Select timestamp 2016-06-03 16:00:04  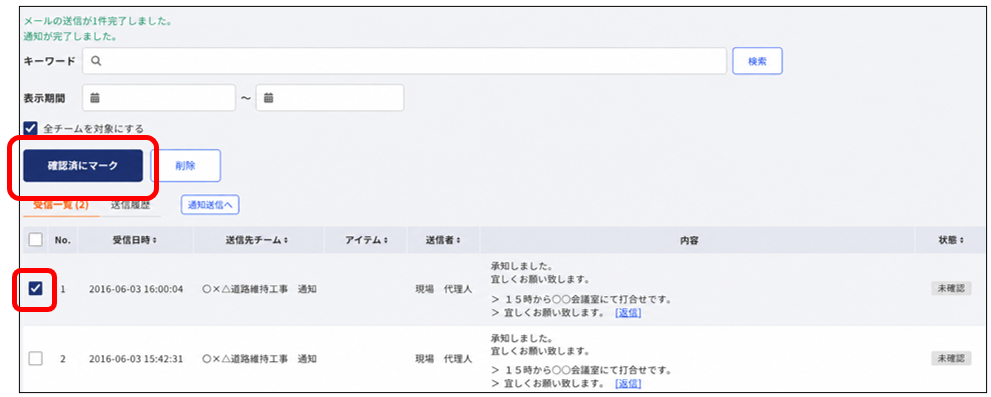(x=136, y=289)
